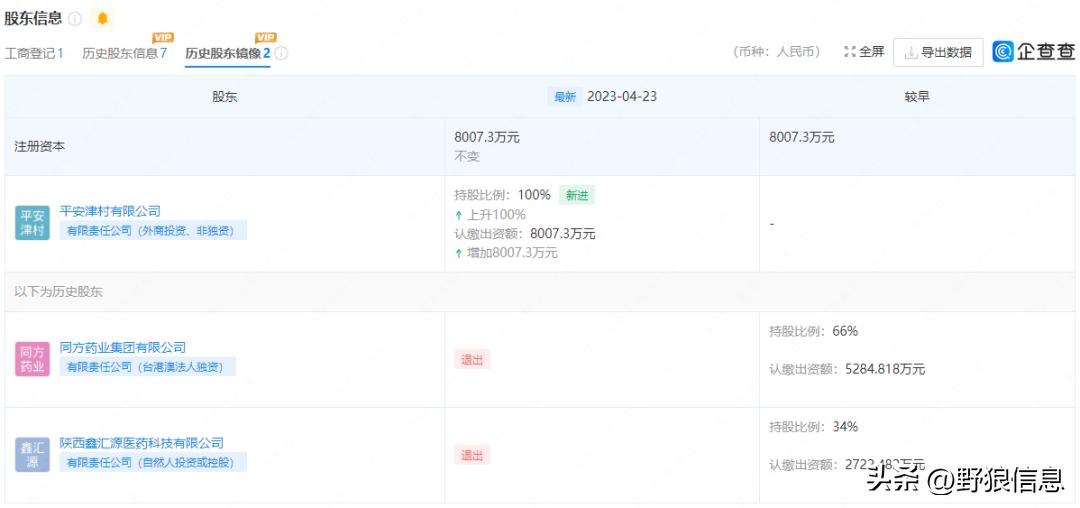Viewport: 1080px width, 508px height.
Task: Click the 有限责任公司（外商投资、非独资） tag
Action: (x=153, y=231)
